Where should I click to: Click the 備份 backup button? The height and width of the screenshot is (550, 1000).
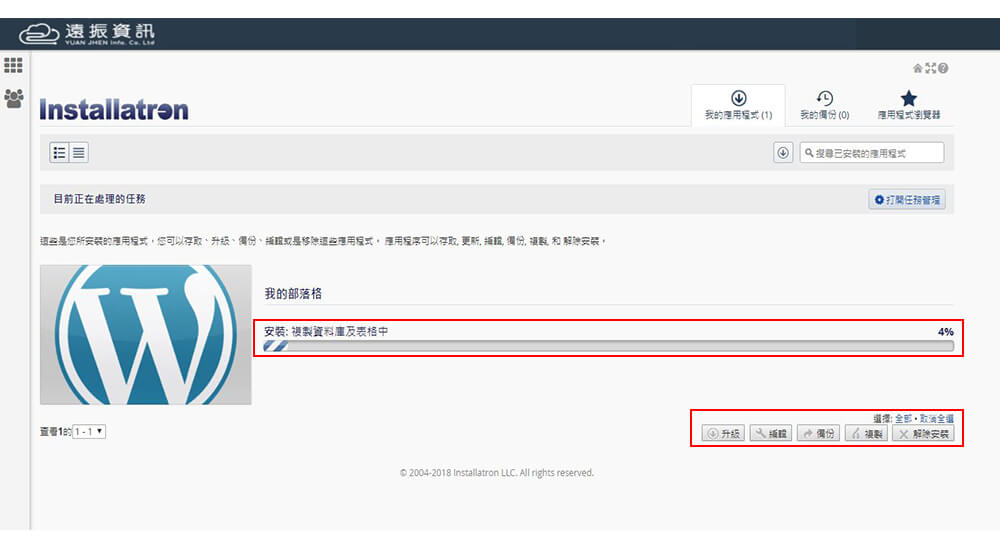818,434
